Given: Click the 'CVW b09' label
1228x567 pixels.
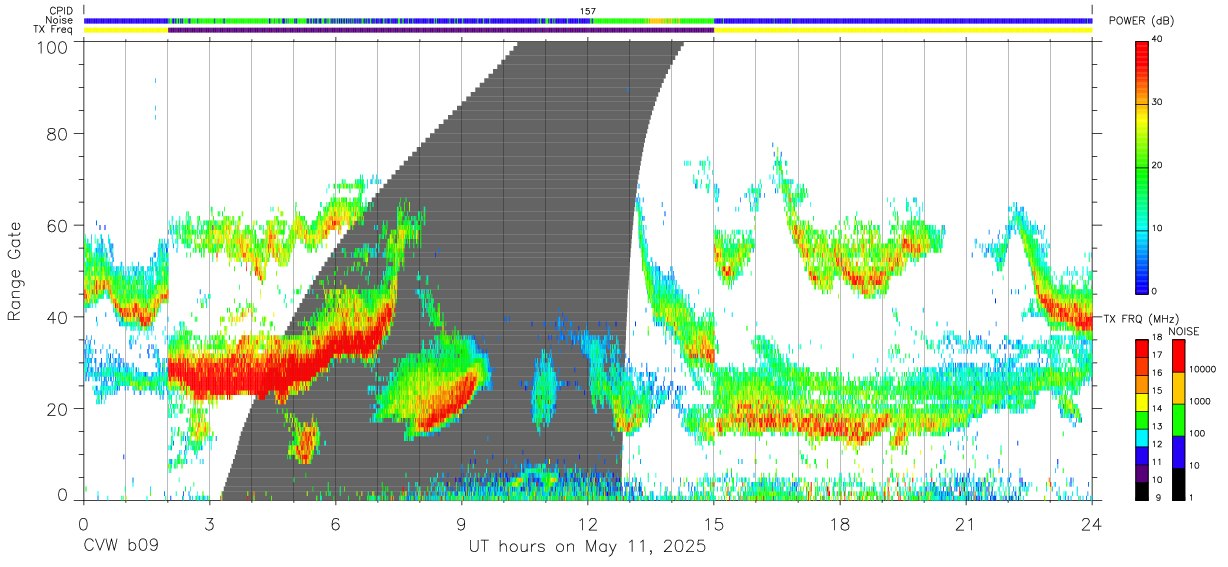Looking at the screenshot, I should point(121,547).
